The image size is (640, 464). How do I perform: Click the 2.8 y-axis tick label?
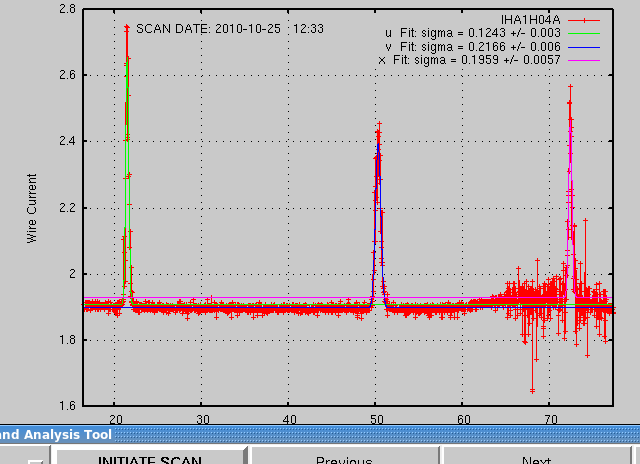click(x=67, y=9)
